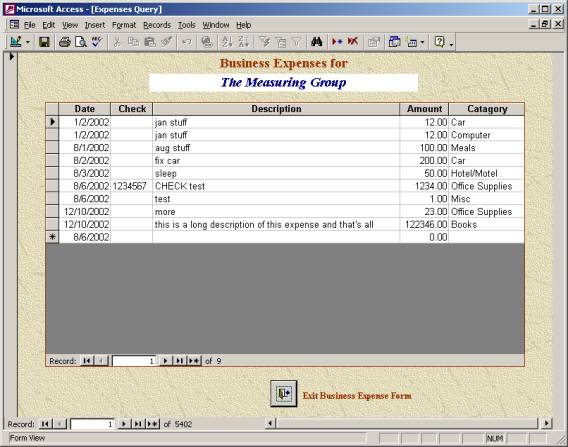This screenshot has height=447, width=568.
Task: Jump to last record in bottom navigator
Action: [x=138, y=424]
